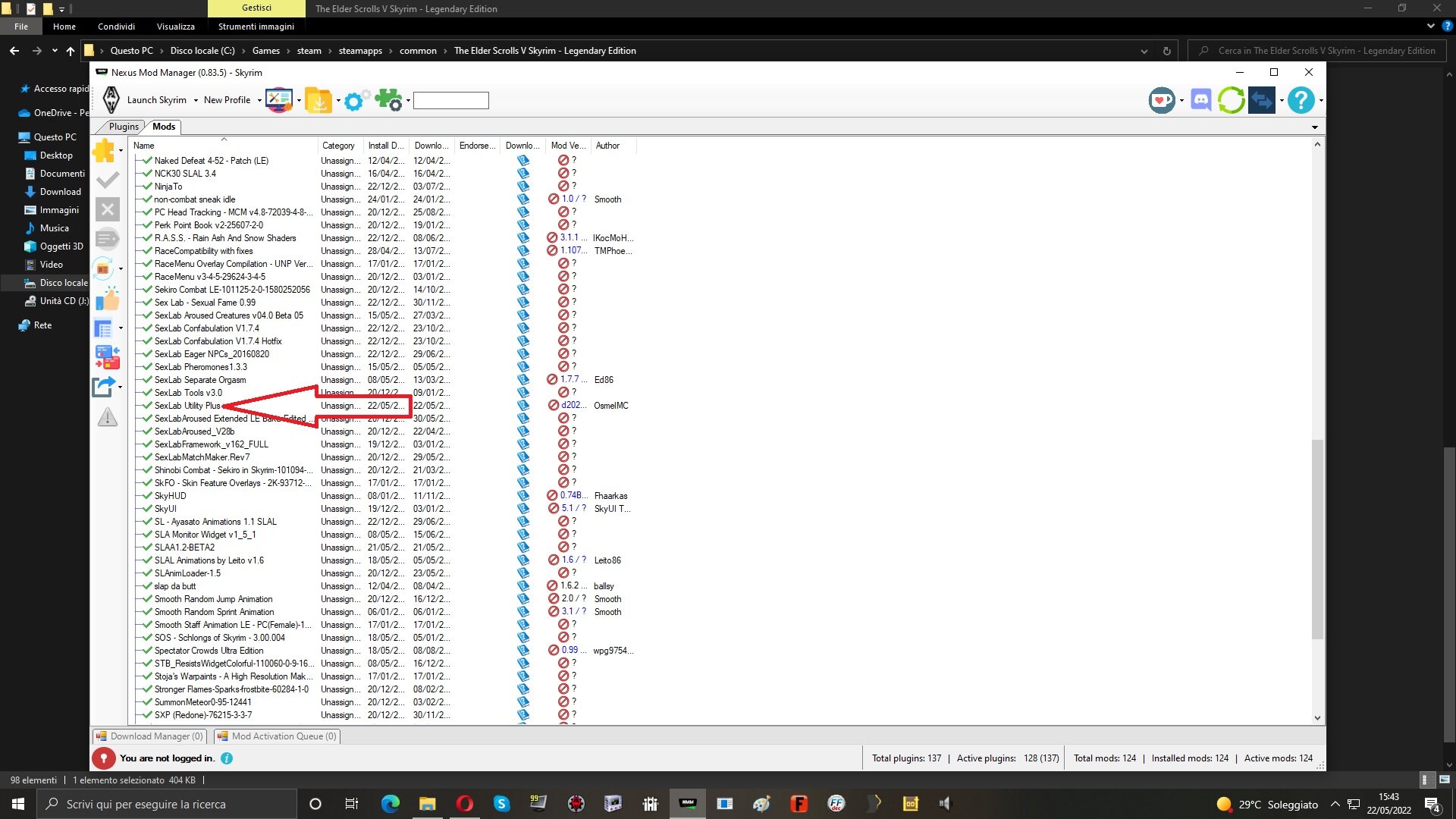Open Microsoft Edge from the taskbar

390,804
